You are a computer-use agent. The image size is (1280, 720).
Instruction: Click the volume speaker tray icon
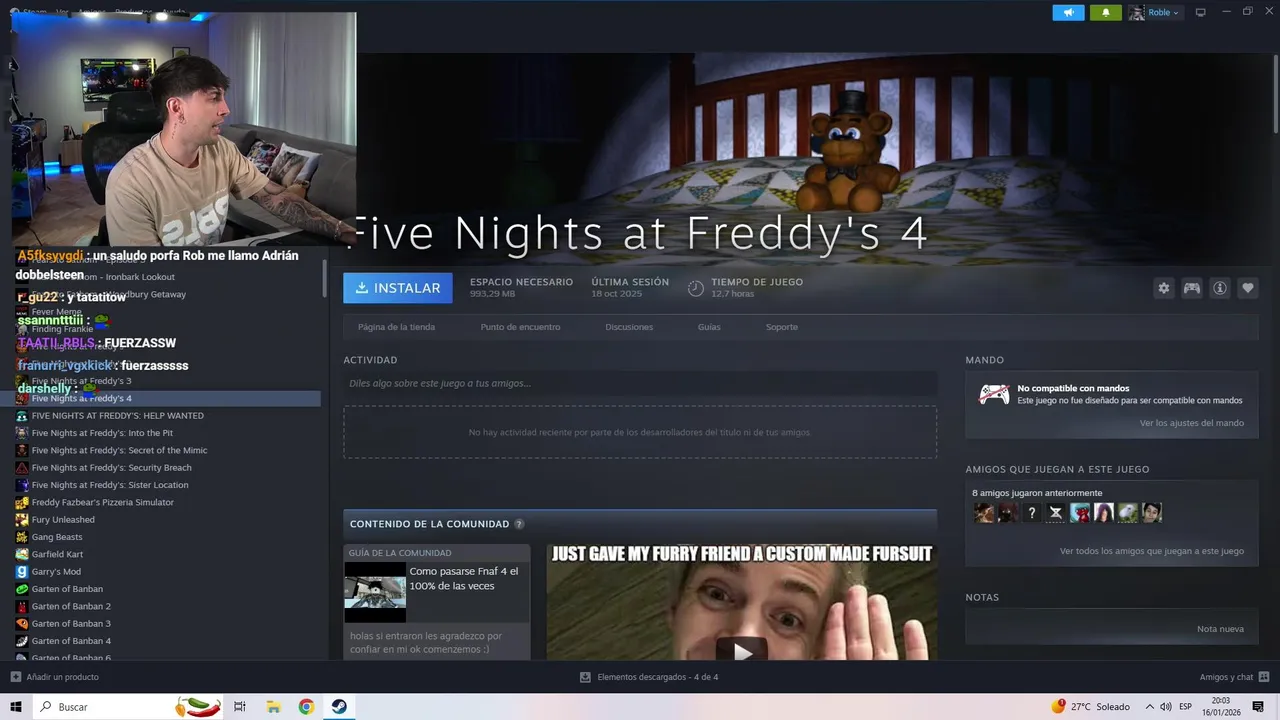[1166, 707]
